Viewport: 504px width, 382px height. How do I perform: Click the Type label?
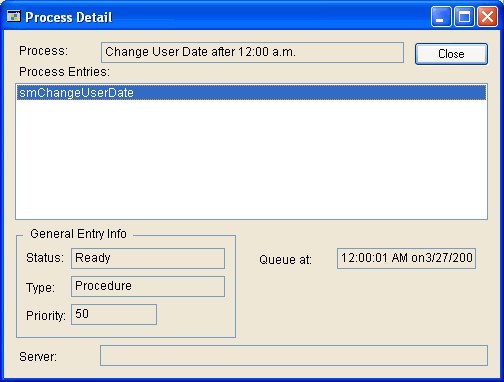tap(40, 287)
